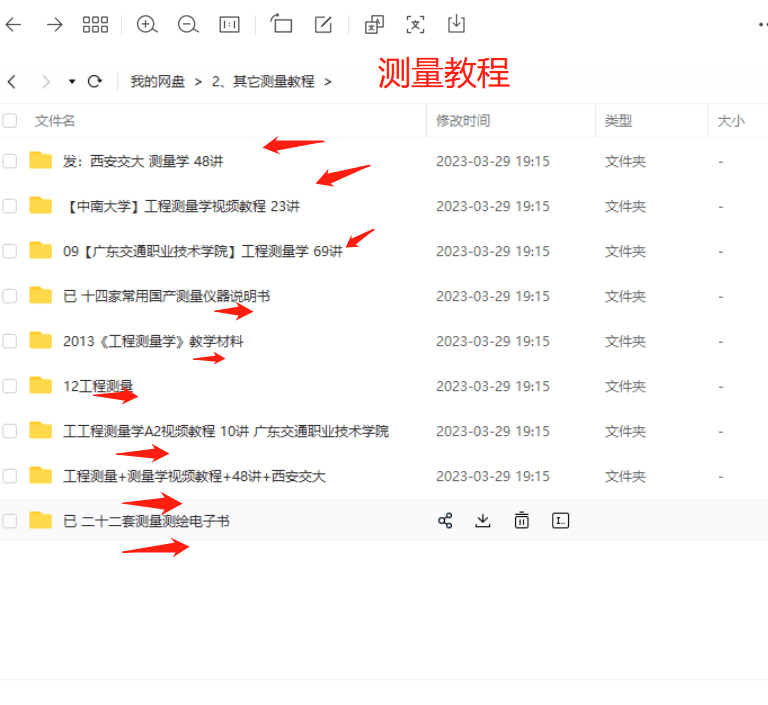Share the 二十二套测量测绘电子书 folder

(x=445, y=521)
